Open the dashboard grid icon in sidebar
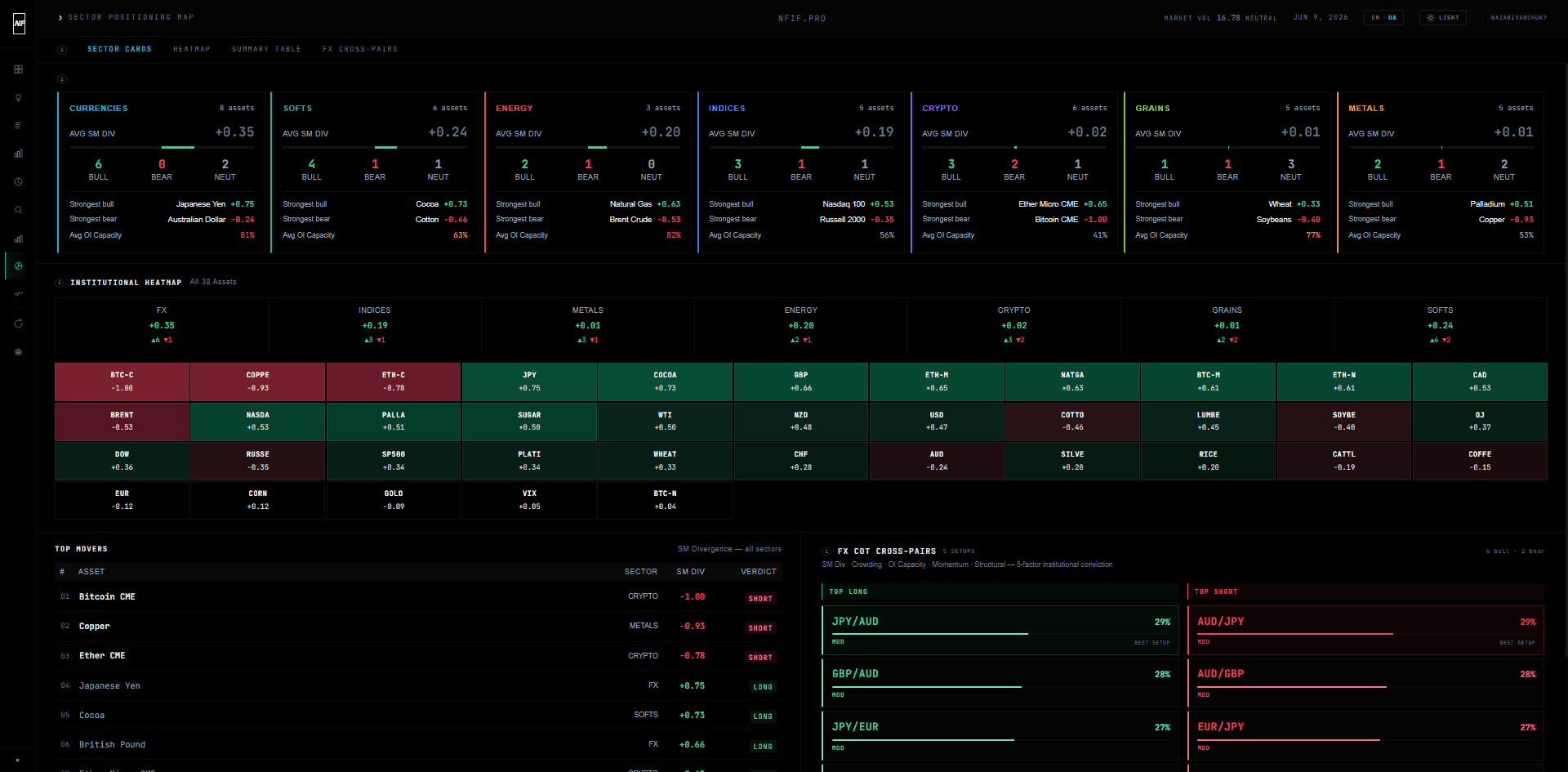1568x772 pixels. pos(18,69)
